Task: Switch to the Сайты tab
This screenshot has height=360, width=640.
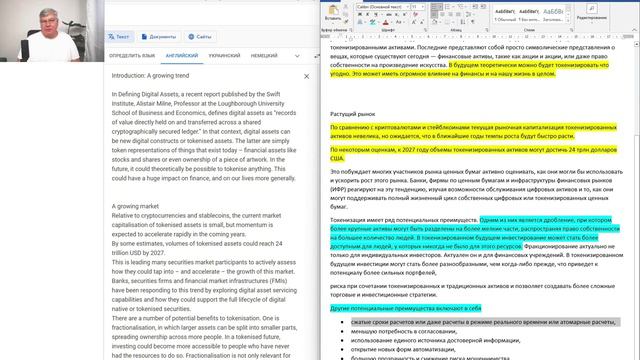Action: point(200,37)
